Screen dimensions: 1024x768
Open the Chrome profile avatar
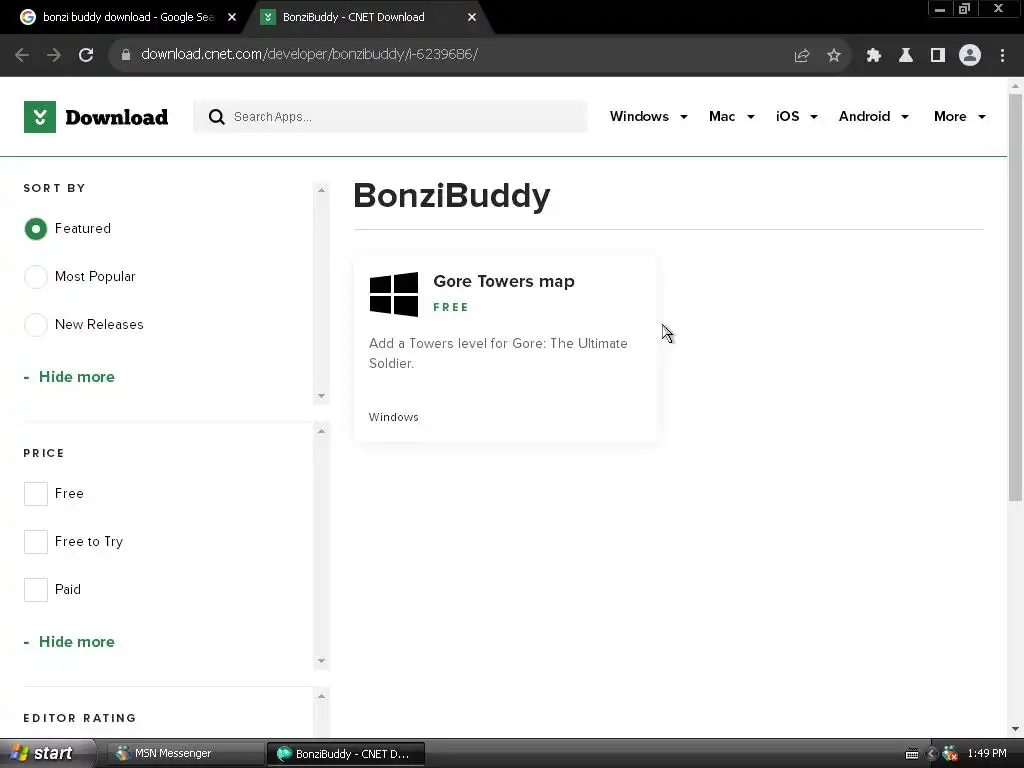970,56
